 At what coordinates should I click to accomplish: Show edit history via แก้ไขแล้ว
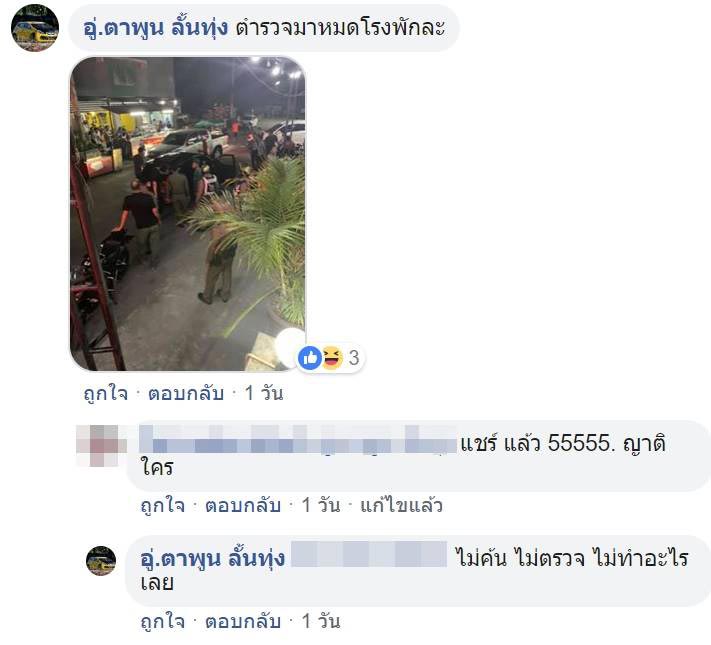click(401, 505)
